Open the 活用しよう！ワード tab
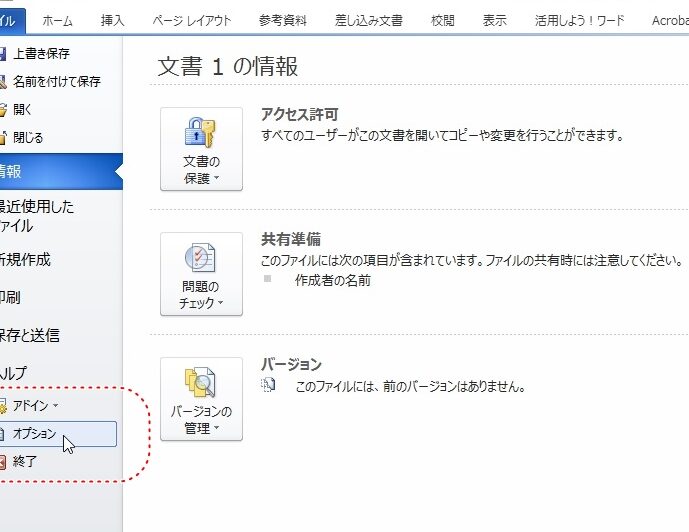689x532 pixels. tap(579, 21)
